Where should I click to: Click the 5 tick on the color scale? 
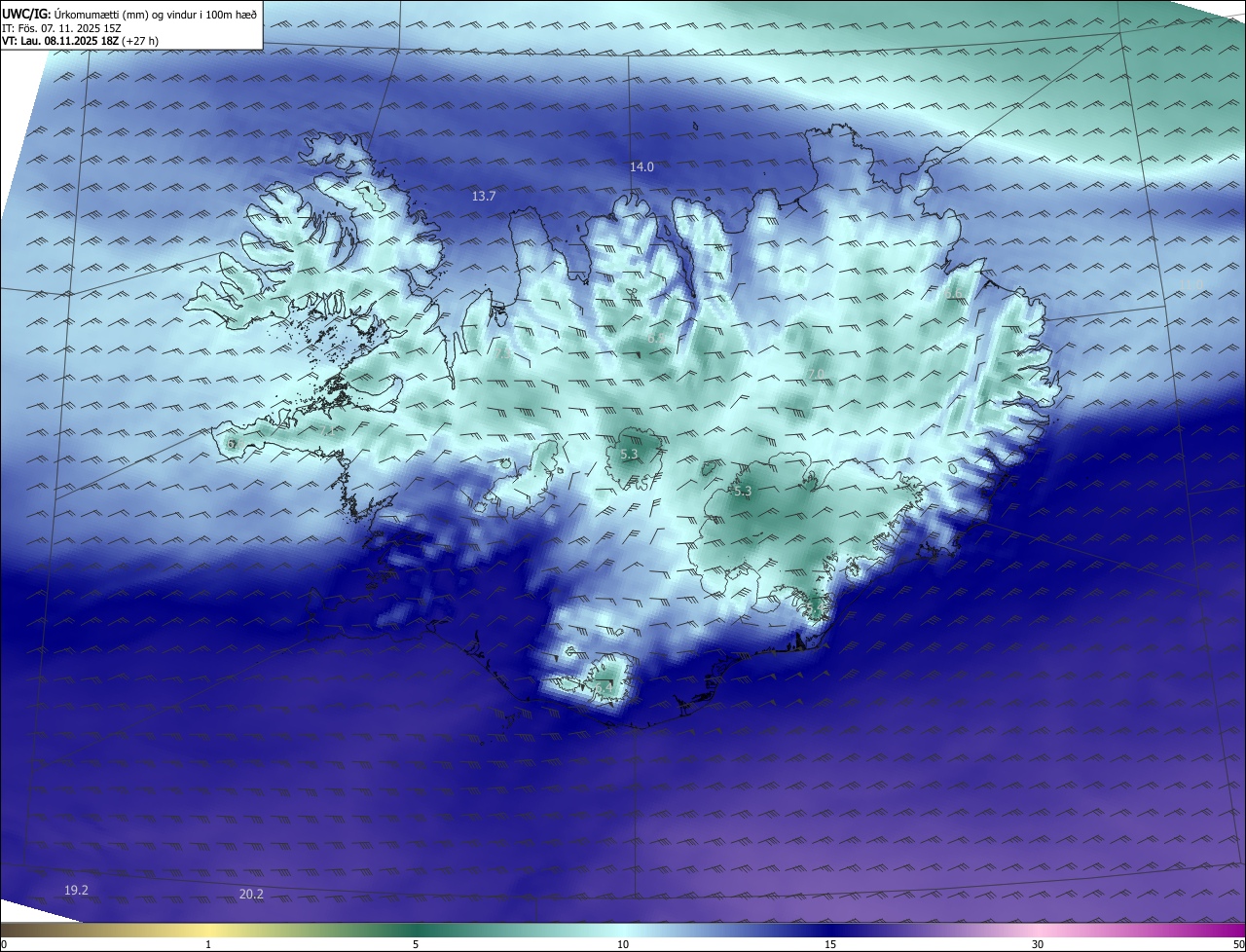[416, 944]
